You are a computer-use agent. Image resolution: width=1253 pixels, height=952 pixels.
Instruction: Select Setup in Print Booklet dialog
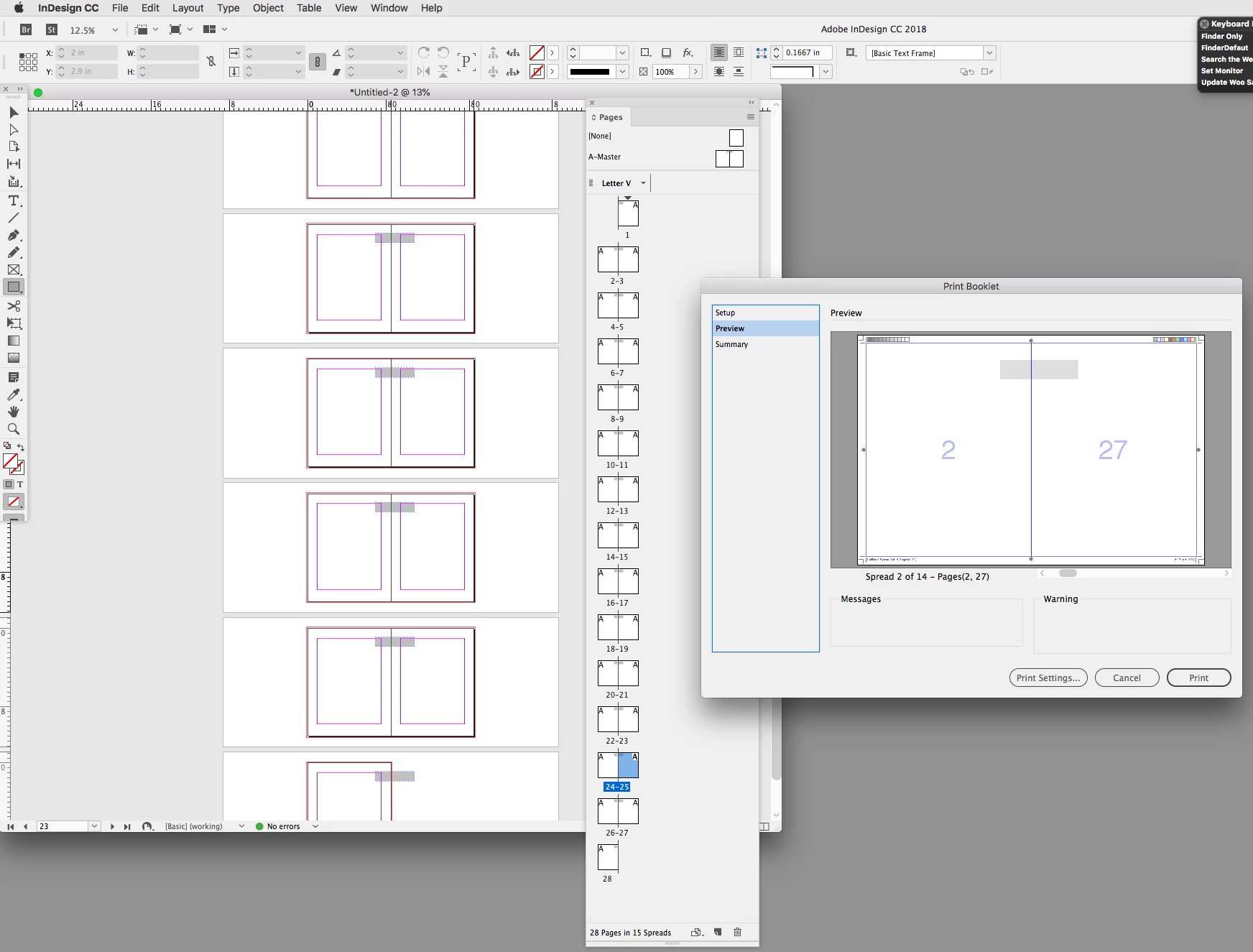coord(766,313)
